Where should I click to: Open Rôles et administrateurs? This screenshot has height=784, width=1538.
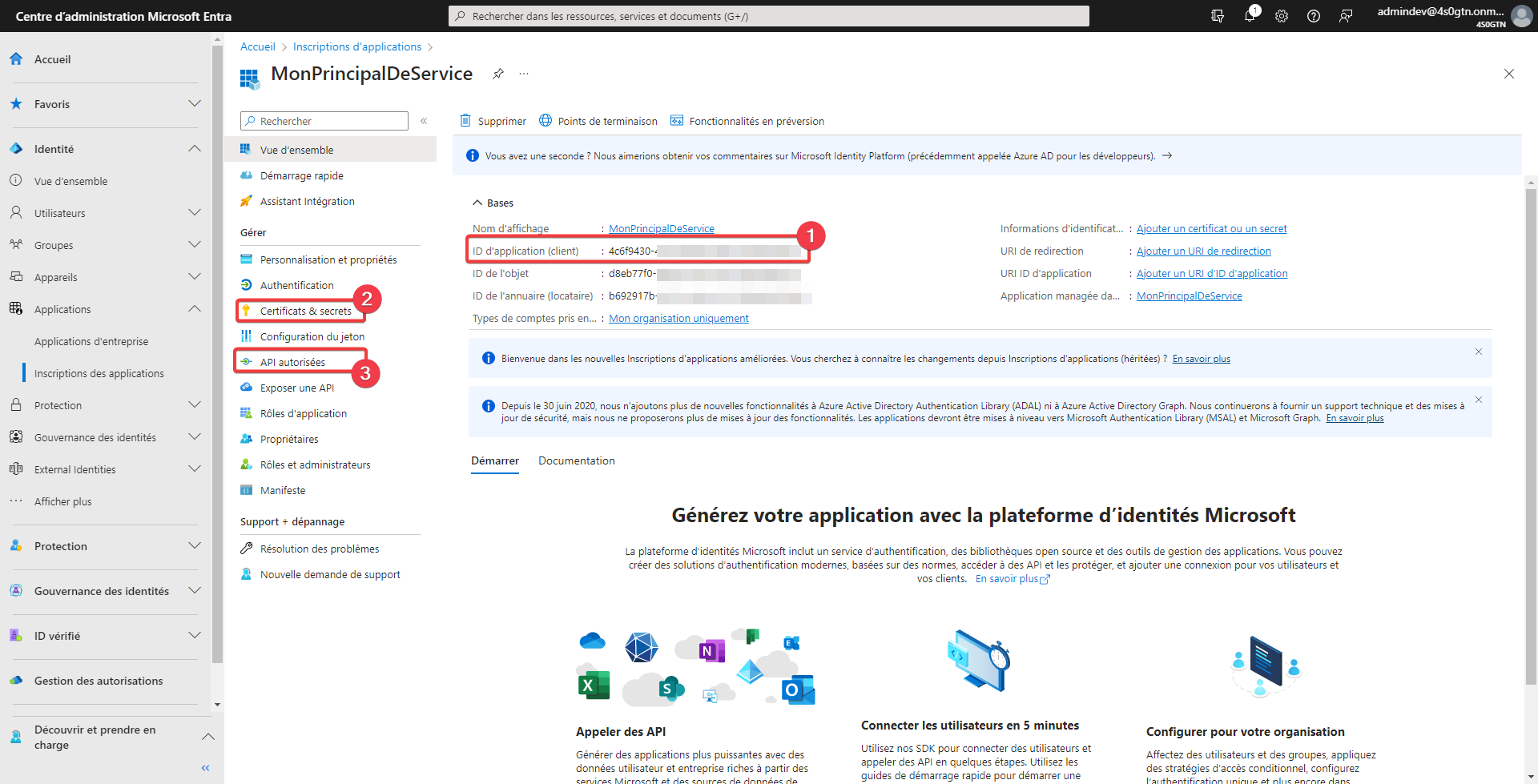click(316, 464)
